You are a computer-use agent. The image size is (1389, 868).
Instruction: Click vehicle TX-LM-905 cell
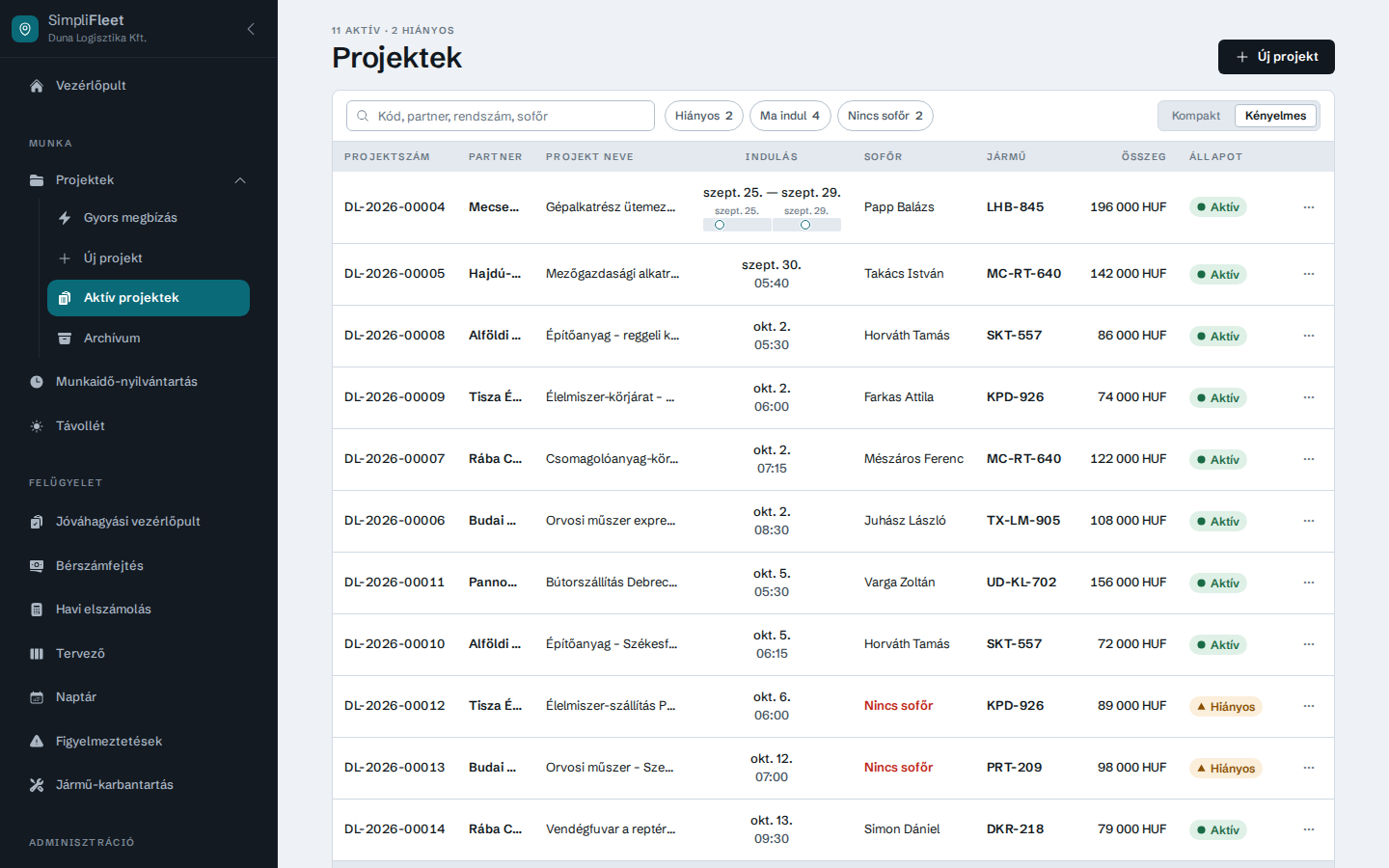tap(1022, 521)
